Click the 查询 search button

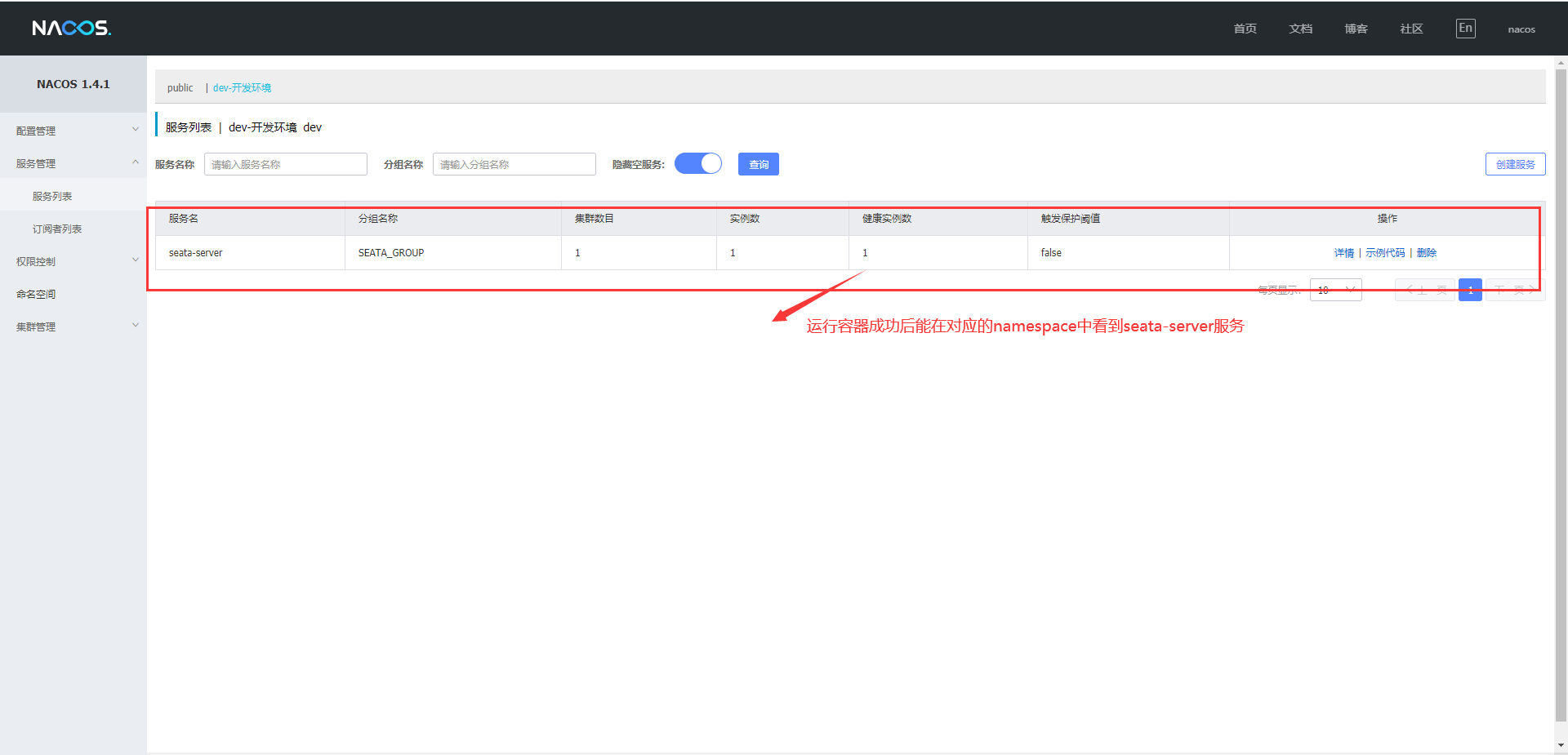tap(759, 164)
